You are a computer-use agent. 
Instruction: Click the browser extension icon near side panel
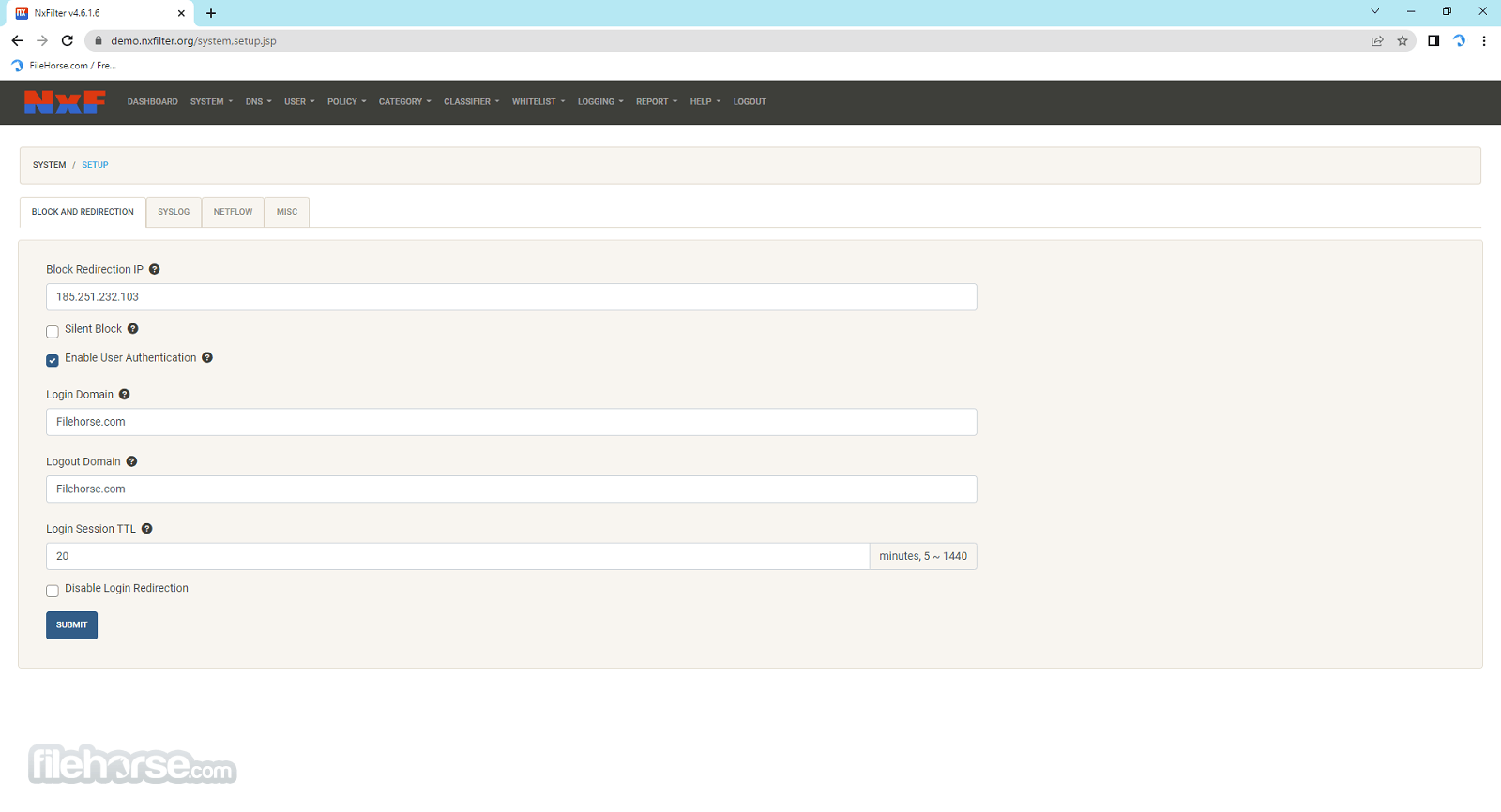point(1459,40)
